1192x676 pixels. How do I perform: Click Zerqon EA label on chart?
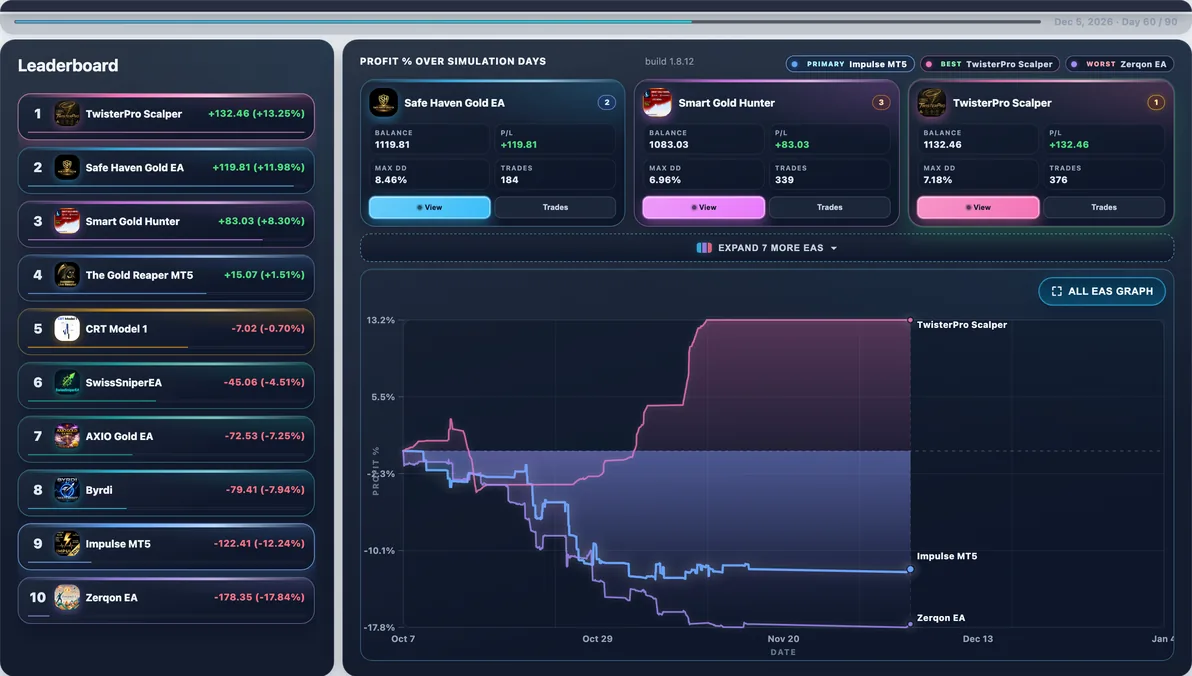point(941,618)
